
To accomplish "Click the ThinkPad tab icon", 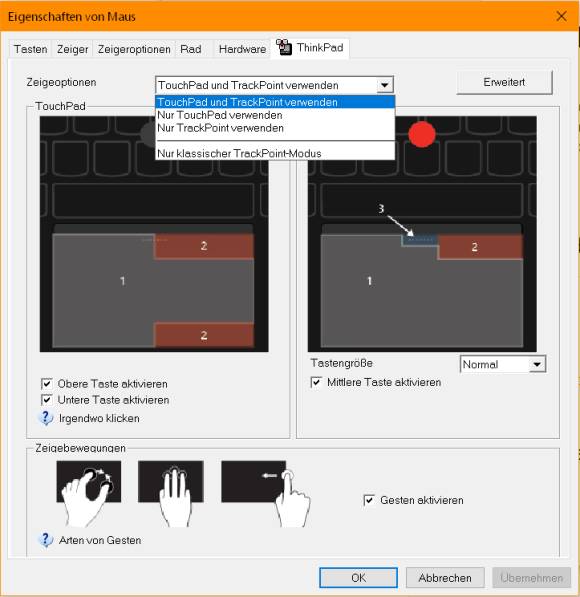I will [284, 47].
